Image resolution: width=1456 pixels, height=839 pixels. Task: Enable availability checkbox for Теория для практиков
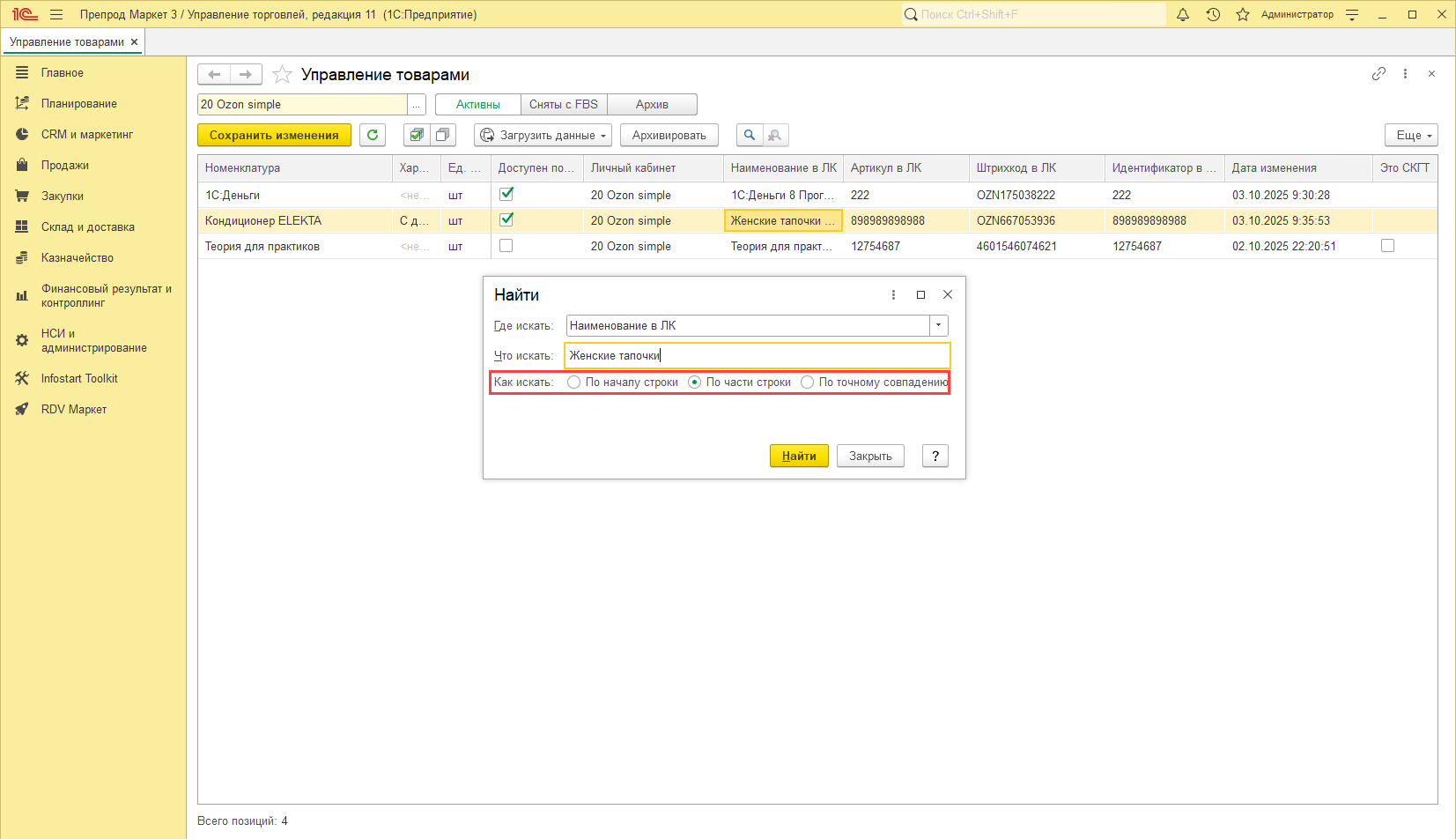pos(506,246)
